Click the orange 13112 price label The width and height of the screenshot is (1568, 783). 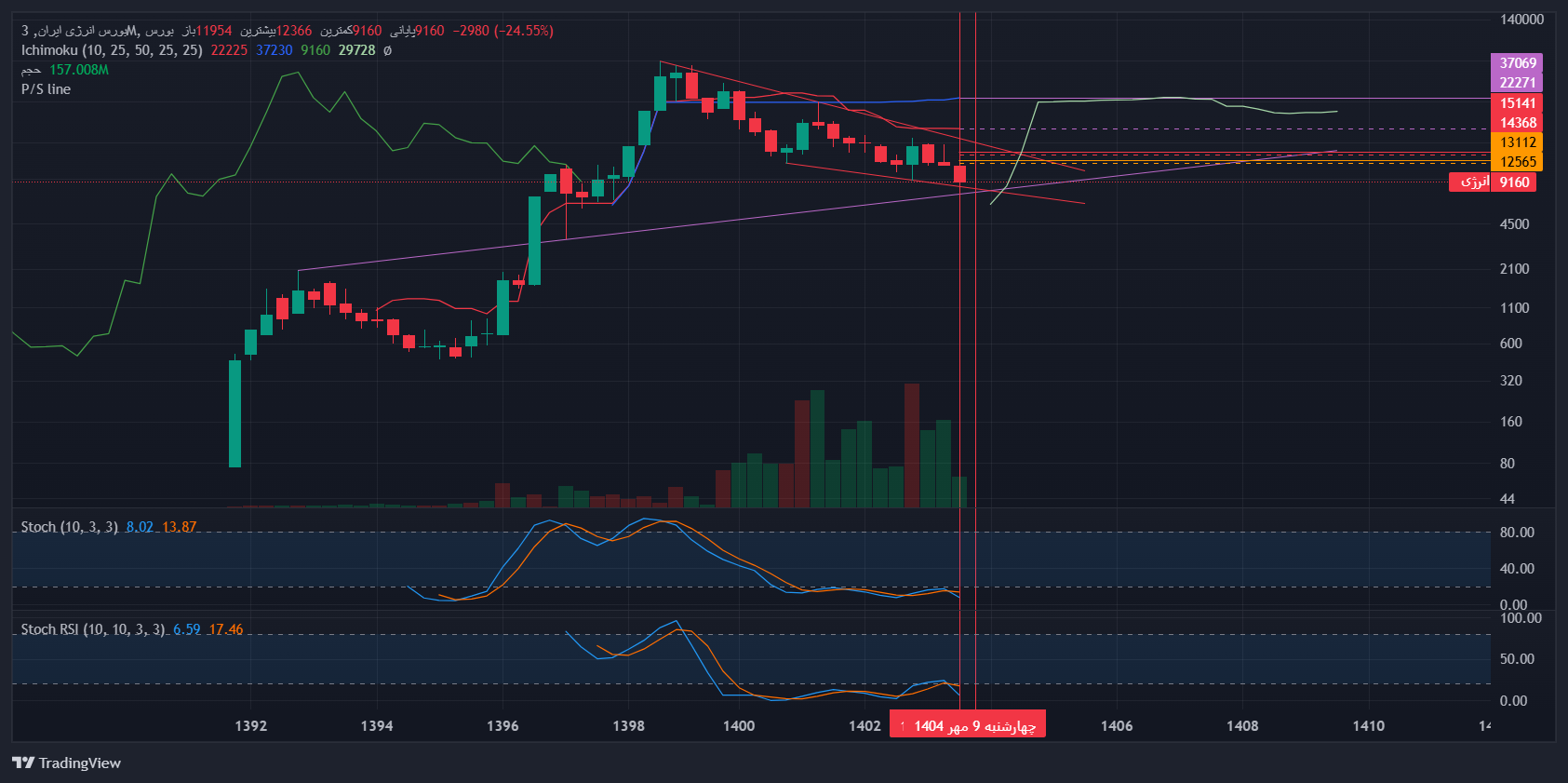pos(1517,142)
